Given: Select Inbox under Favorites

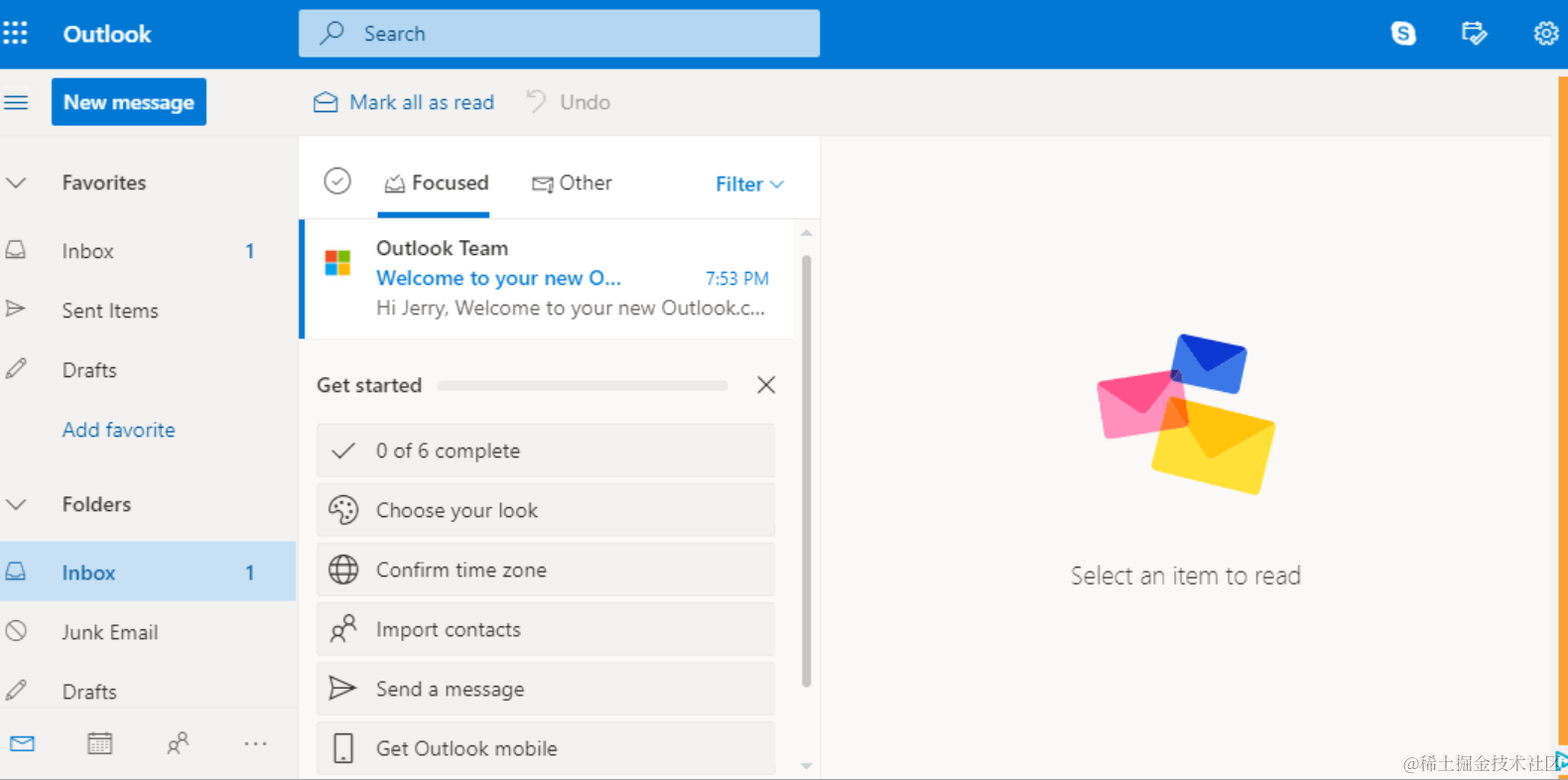Looking at the screenshot, I should 148,251.
